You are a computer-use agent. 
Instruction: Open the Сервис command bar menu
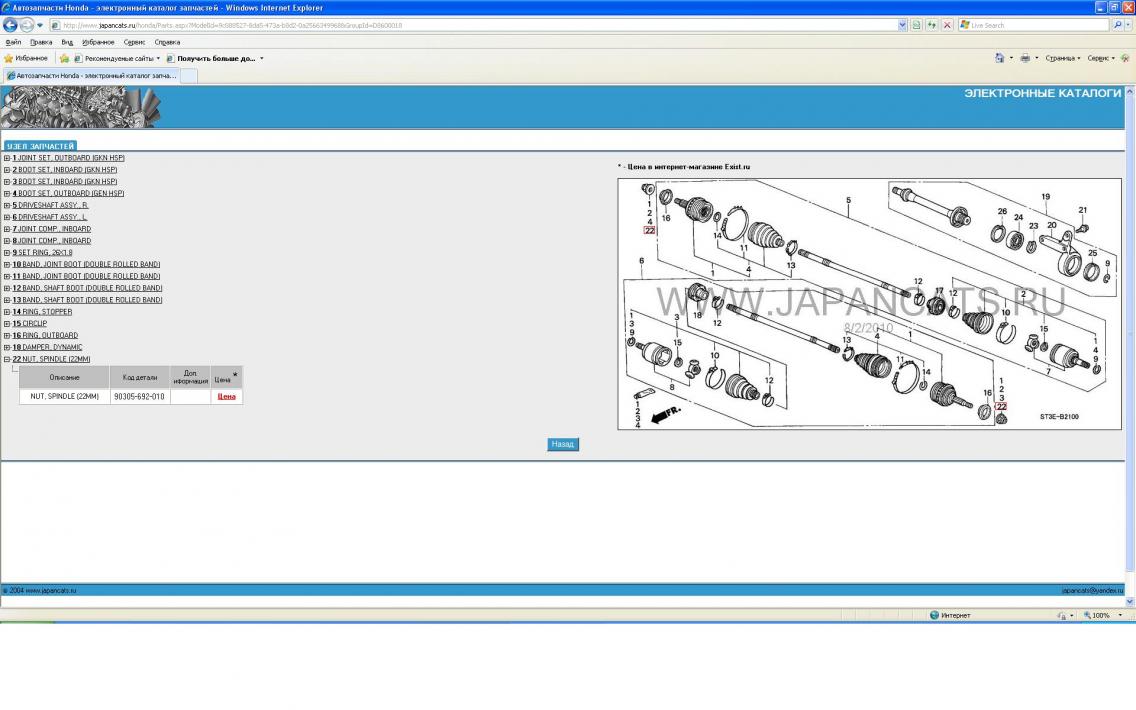click(x=1100, y=58)
